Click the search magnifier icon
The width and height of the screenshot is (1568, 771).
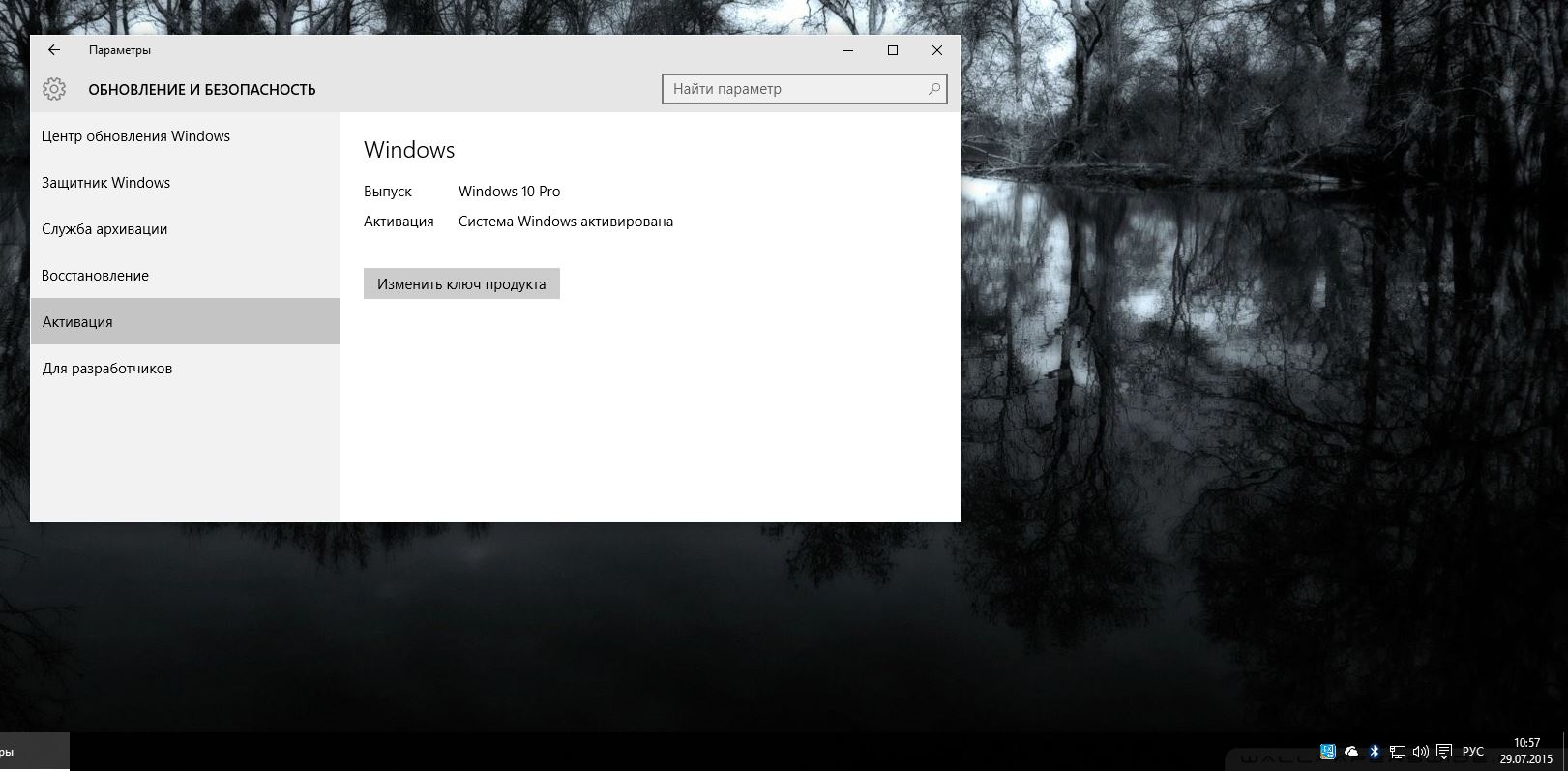point(933,89)
